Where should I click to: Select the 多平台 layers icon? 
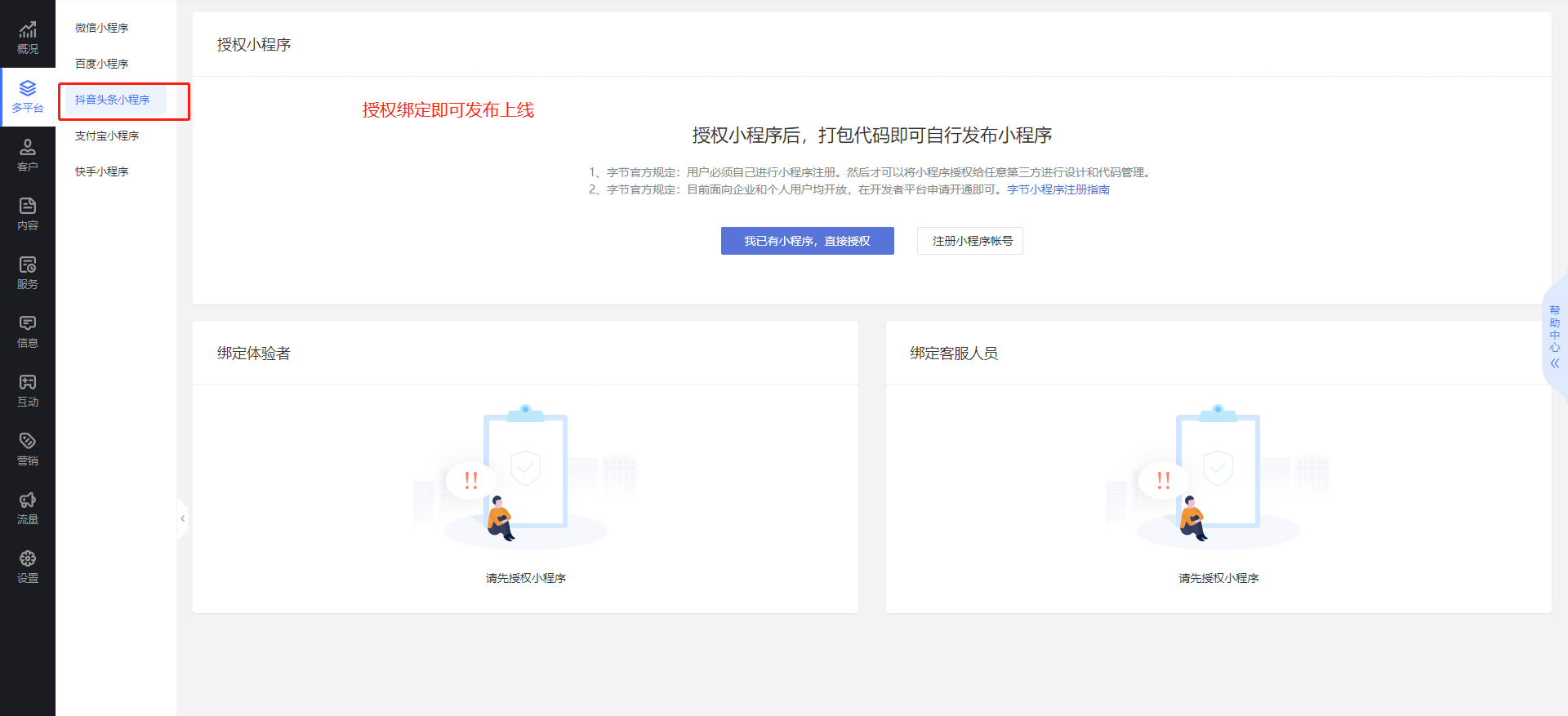[x=28, y=88]
